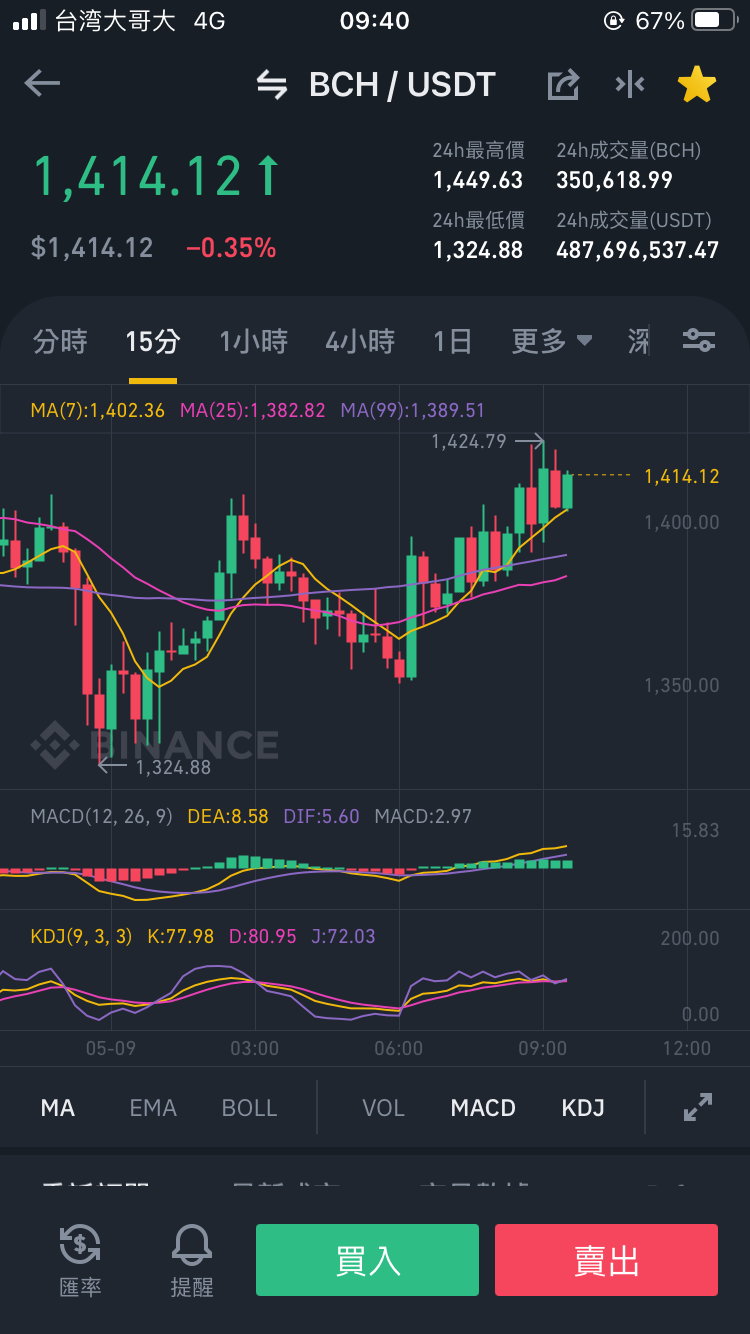Tap the green 買入 buy button
The image size is (750, 1334).
(x=367, y=1260)
